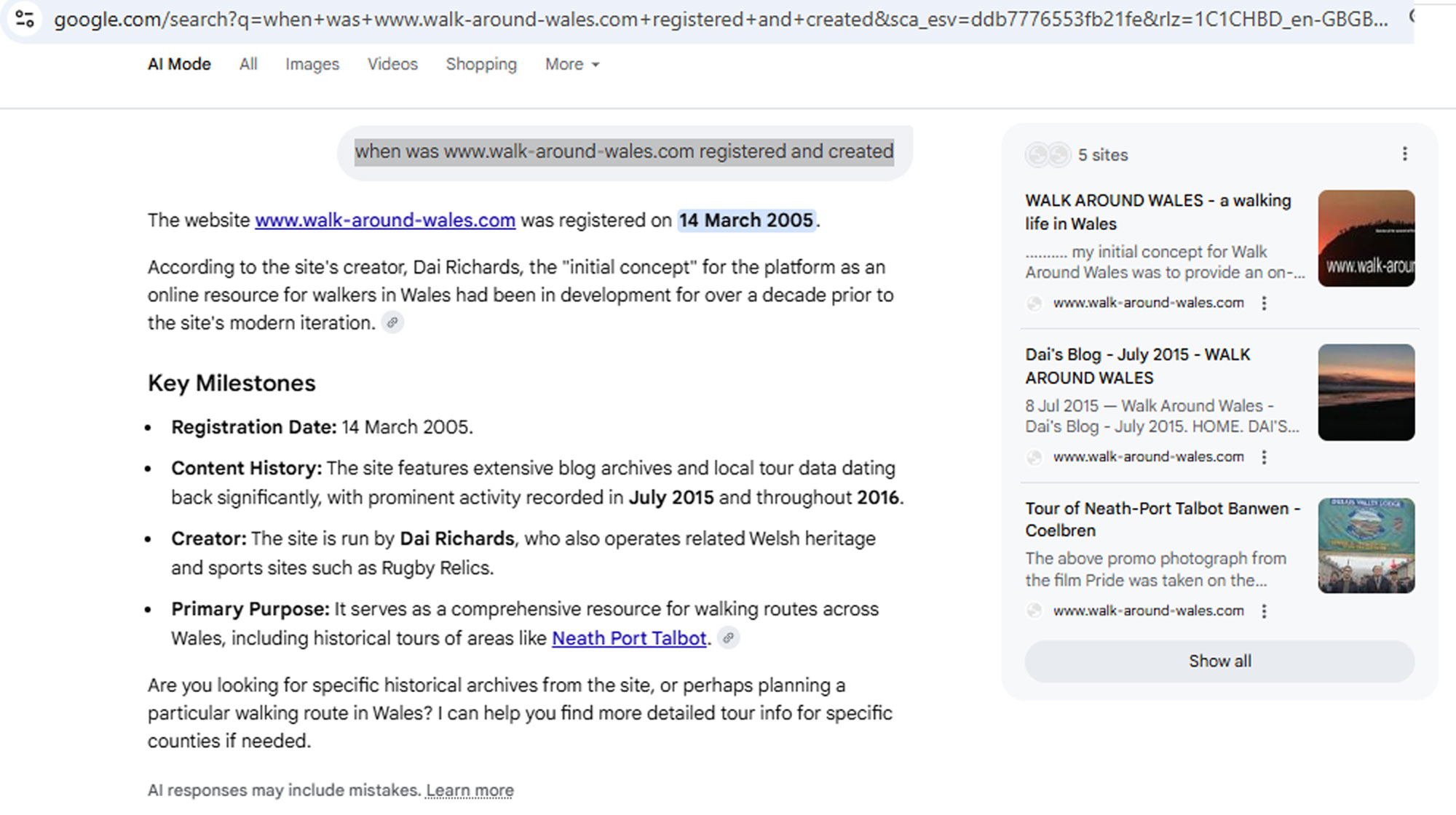1456x815 pixels.
Task: Click the URL address bar field
Action: coord(721,19)
